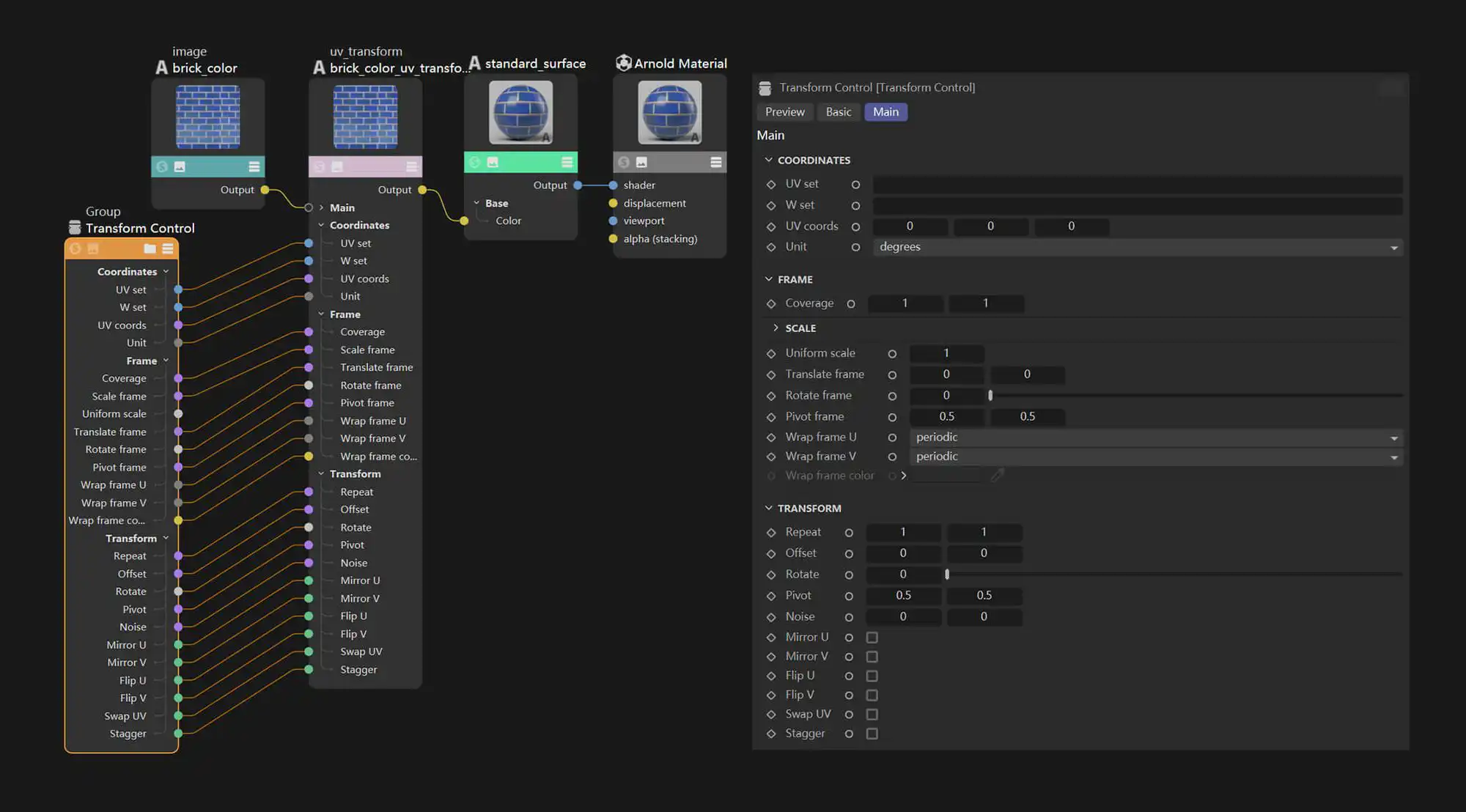
Task: Click the UV coords input field
Action: pos(908,225)
